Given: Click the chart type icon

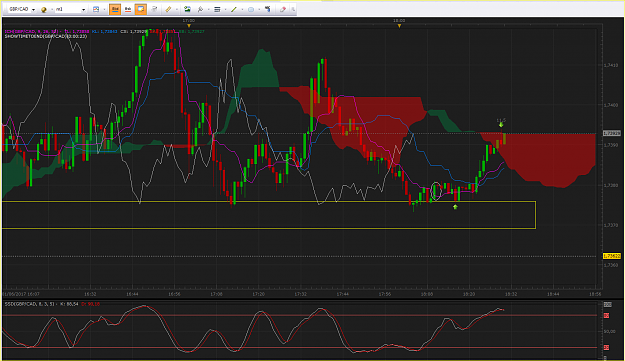Looking at the screenshot, I should (x=96, y=9).
